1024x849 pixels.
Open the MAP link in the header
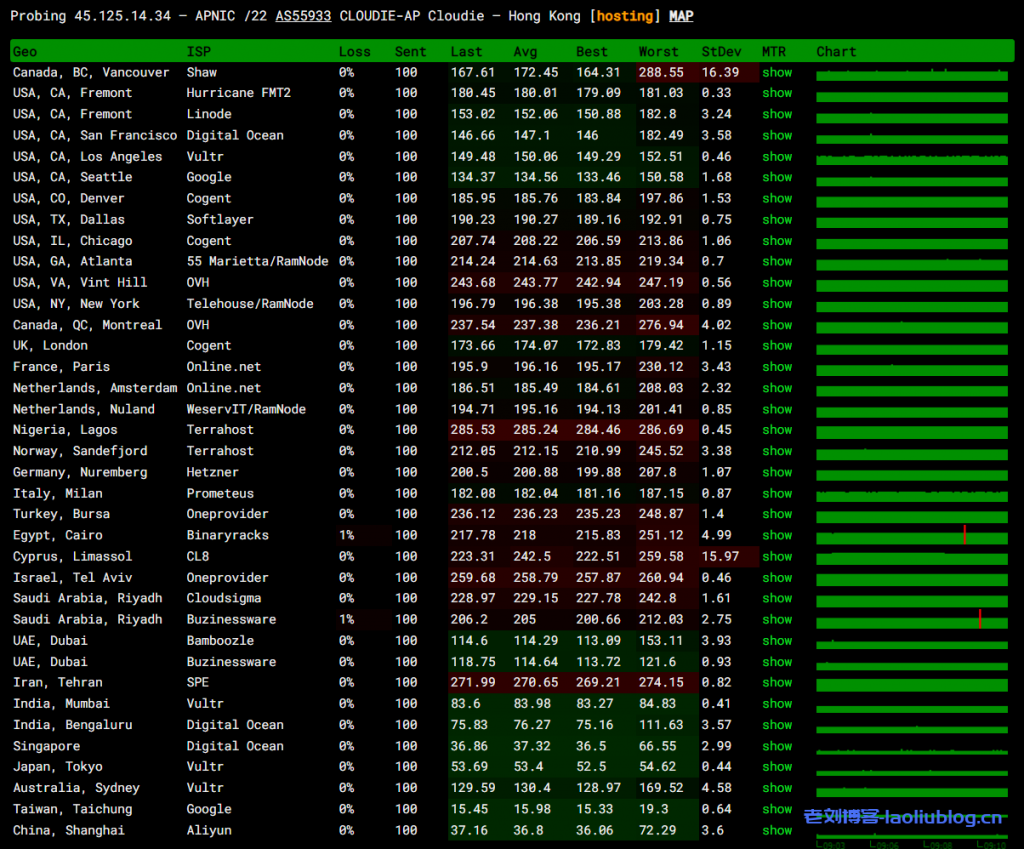pos(680,16)
